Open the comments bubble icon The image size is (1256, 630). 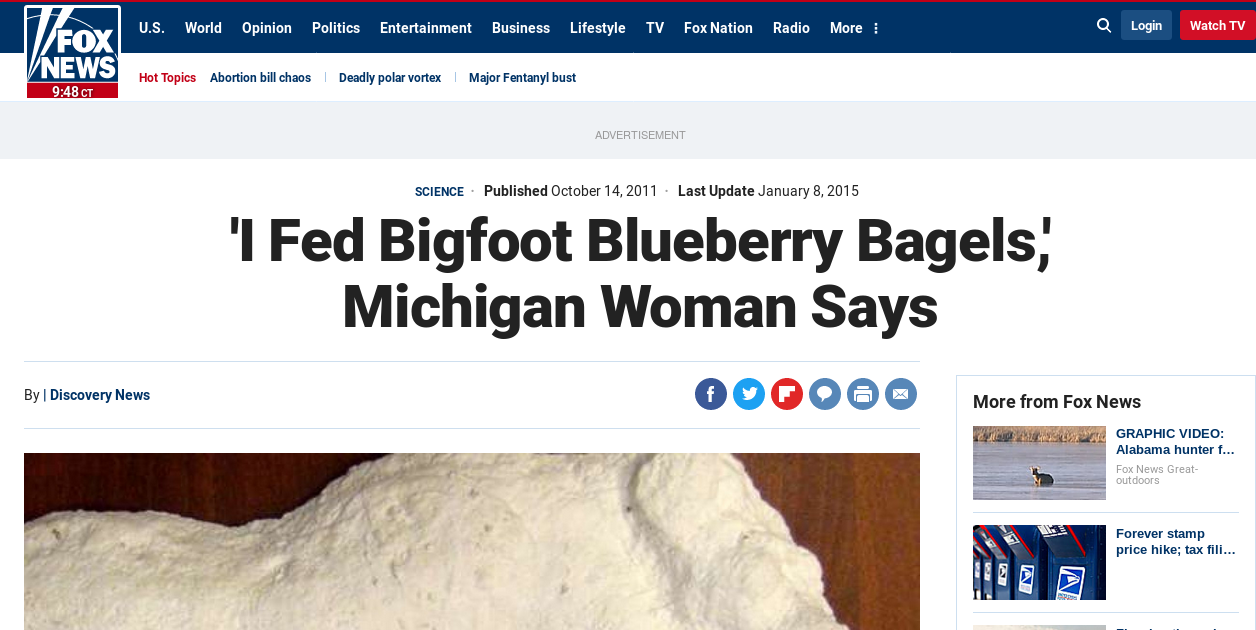(x=825, y=394)
